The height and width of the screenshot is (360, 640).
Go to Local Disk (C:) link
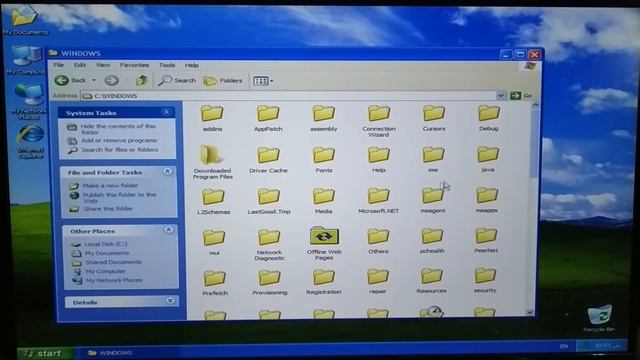(106, 244)
